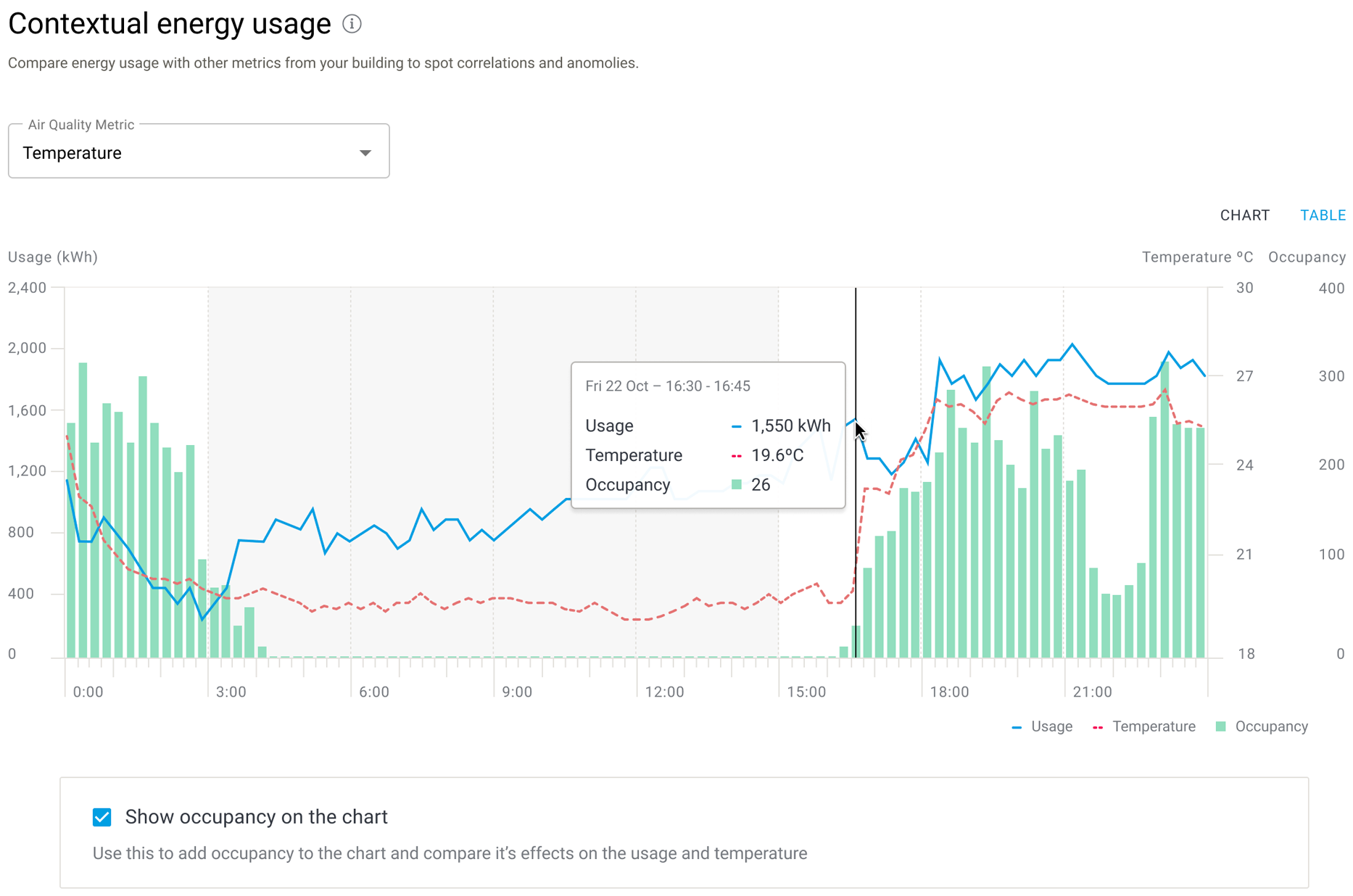Click the Temperature °C axis title
1353x896 pixels.
click(x=1197, y=257)
